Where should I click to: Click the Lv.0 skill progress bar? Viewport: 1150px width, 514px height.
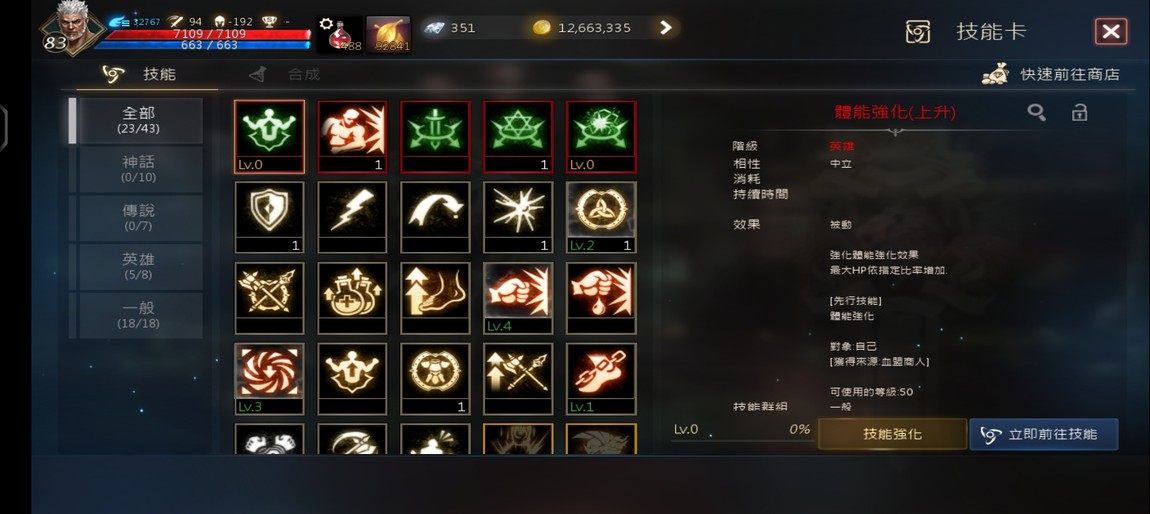741,433
